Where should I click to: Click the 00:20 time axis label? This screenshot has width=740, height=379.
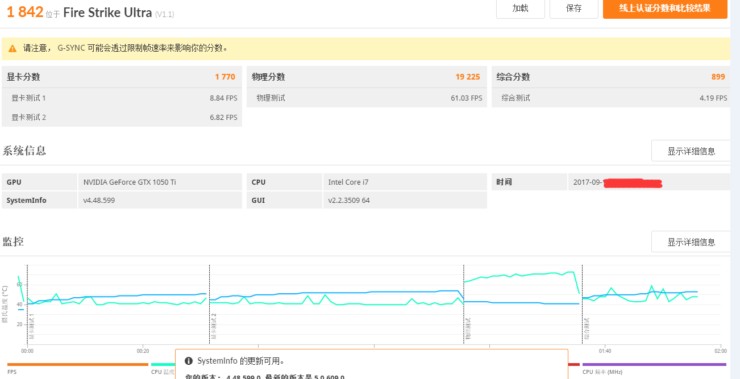coord(143,351)
